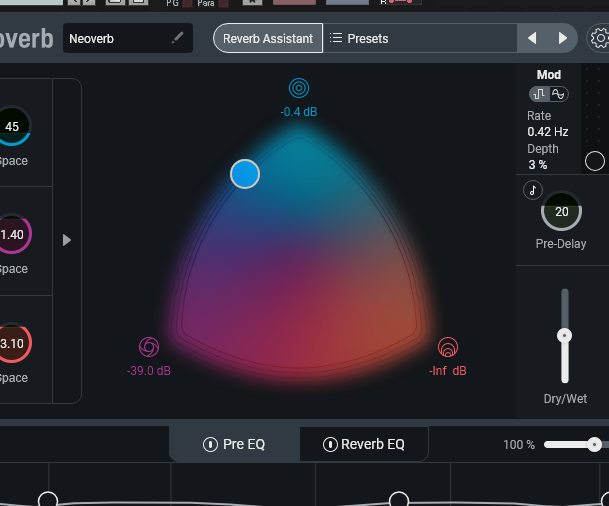Click the 100 % slider handle
This screenshot has height=506, width=609.
(594, 444)
